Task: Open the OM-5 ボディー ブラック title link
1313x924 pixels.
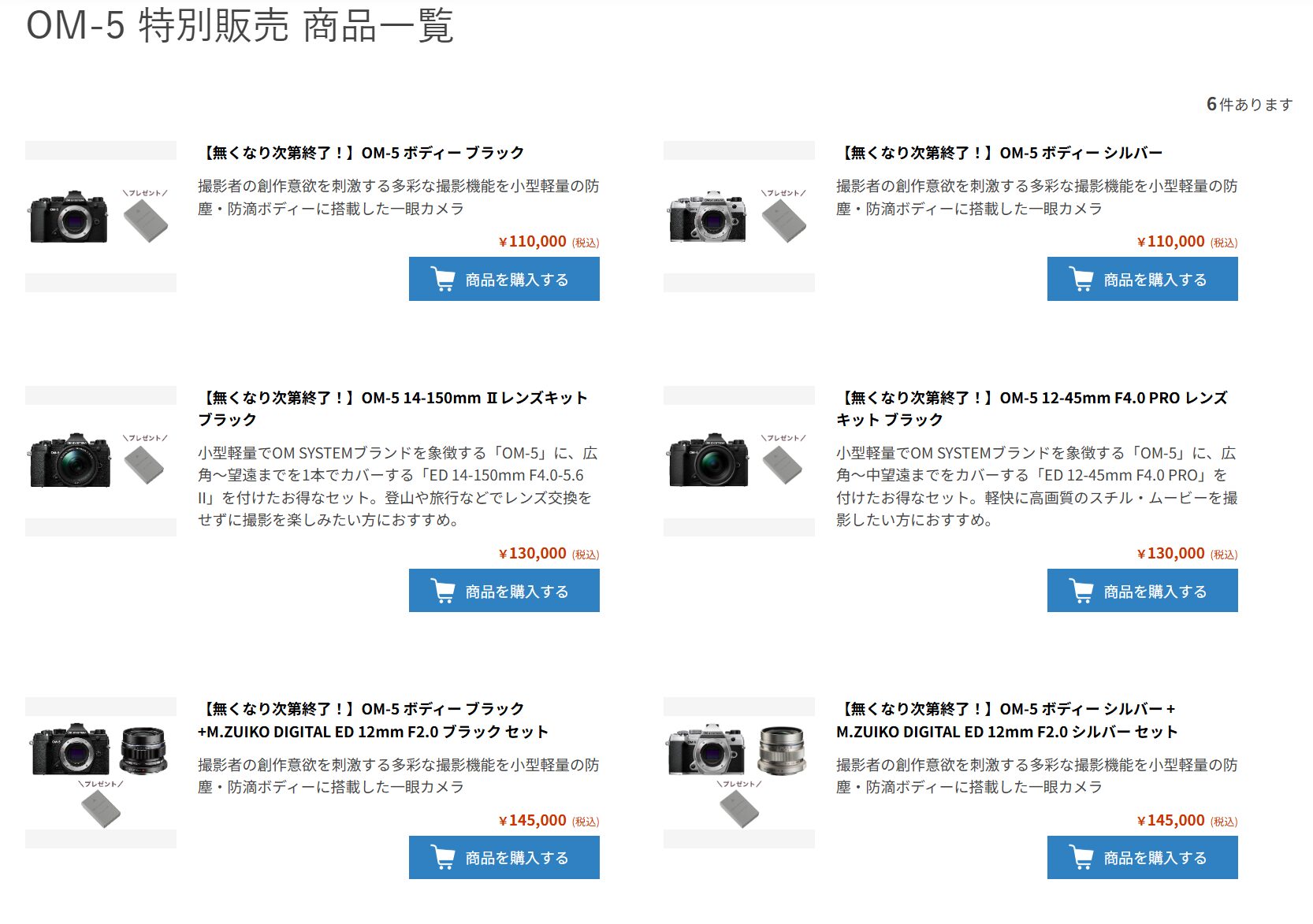Action: click(361, 153)
